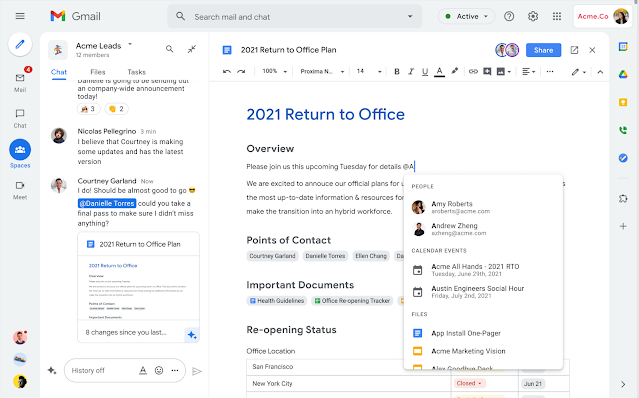
Task: Open Meet in the left sidebar
Action: (x=20, y=190)
